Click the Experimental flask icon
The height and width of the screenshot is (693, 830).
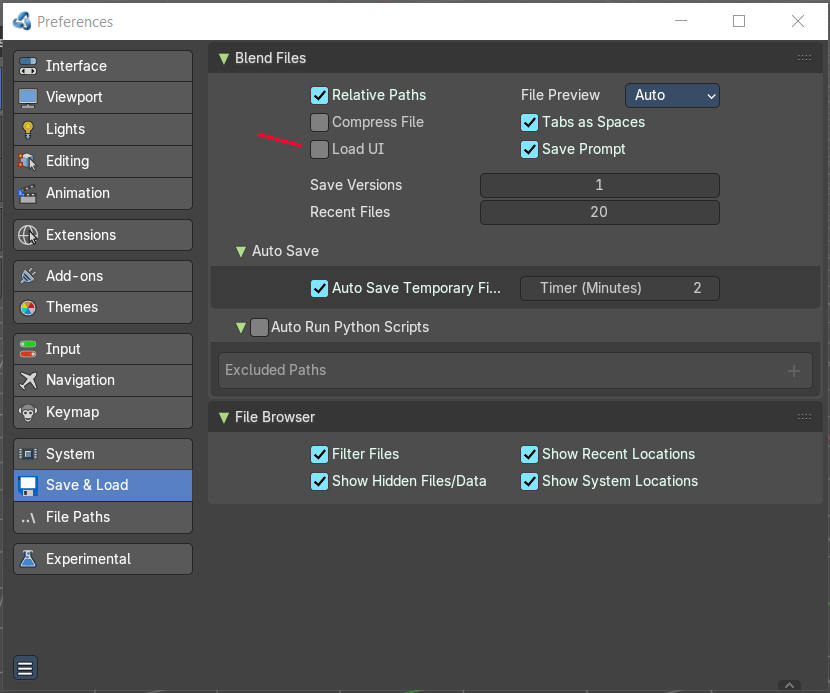click(28, 559)
